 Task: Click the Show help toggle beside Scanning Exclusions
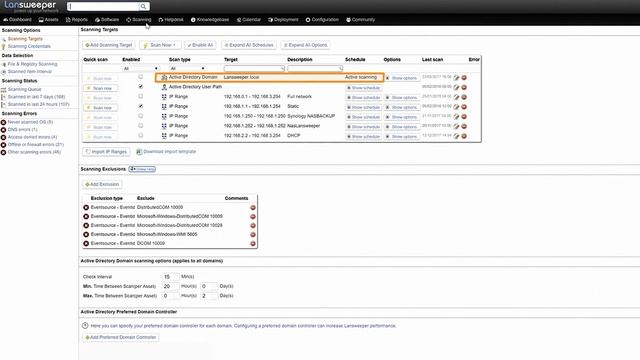pos(142,169)
